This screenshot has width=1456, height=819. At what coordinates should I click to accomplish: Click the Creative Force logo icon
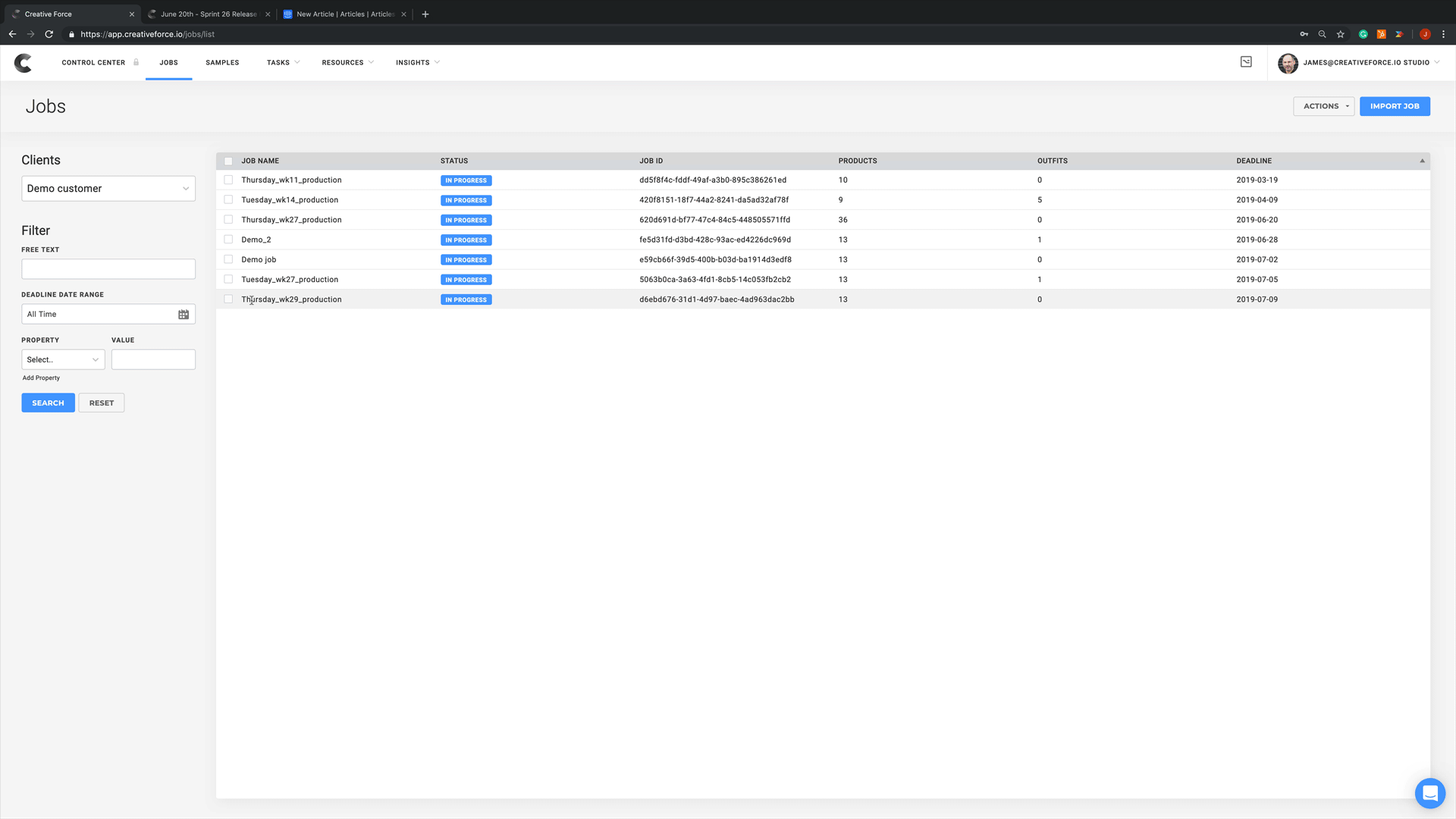(x=24, y=63)
